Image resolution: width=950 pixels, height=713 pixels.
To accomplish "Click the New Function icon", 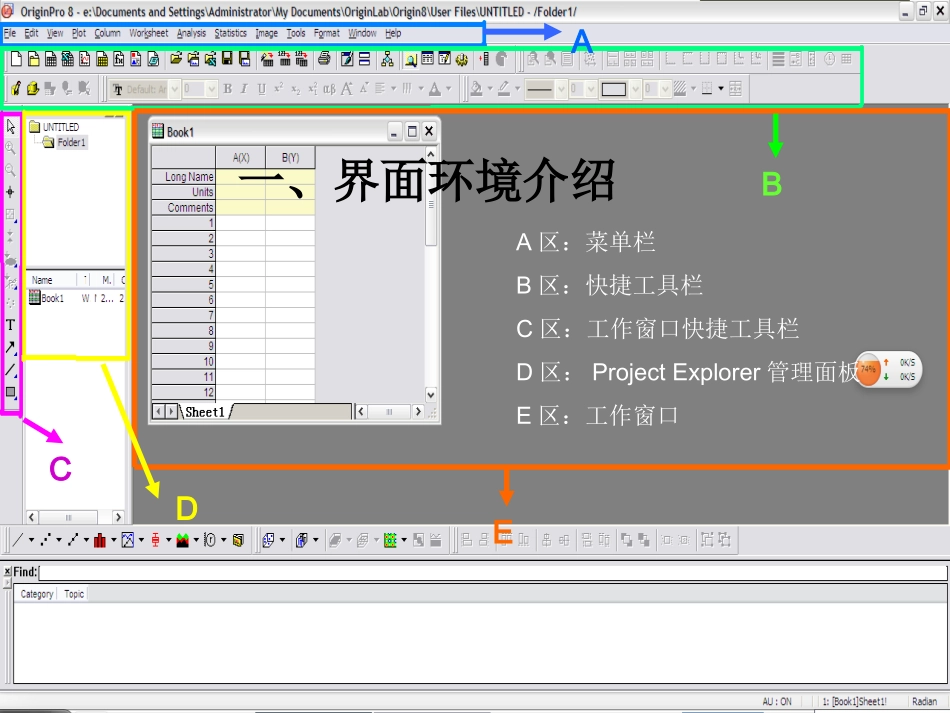I will [x=119, y=59].
